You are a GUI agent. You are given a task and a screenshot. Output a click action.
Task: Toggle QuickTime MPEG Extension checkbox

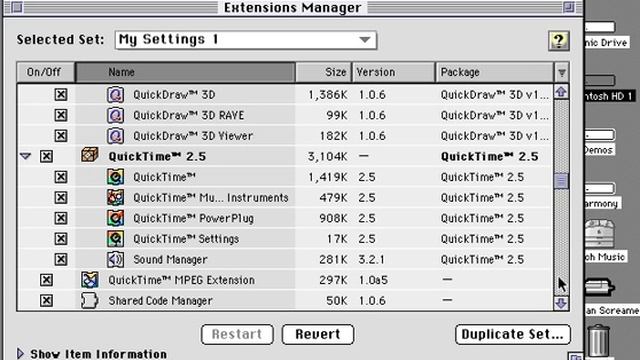click(46, 280)
